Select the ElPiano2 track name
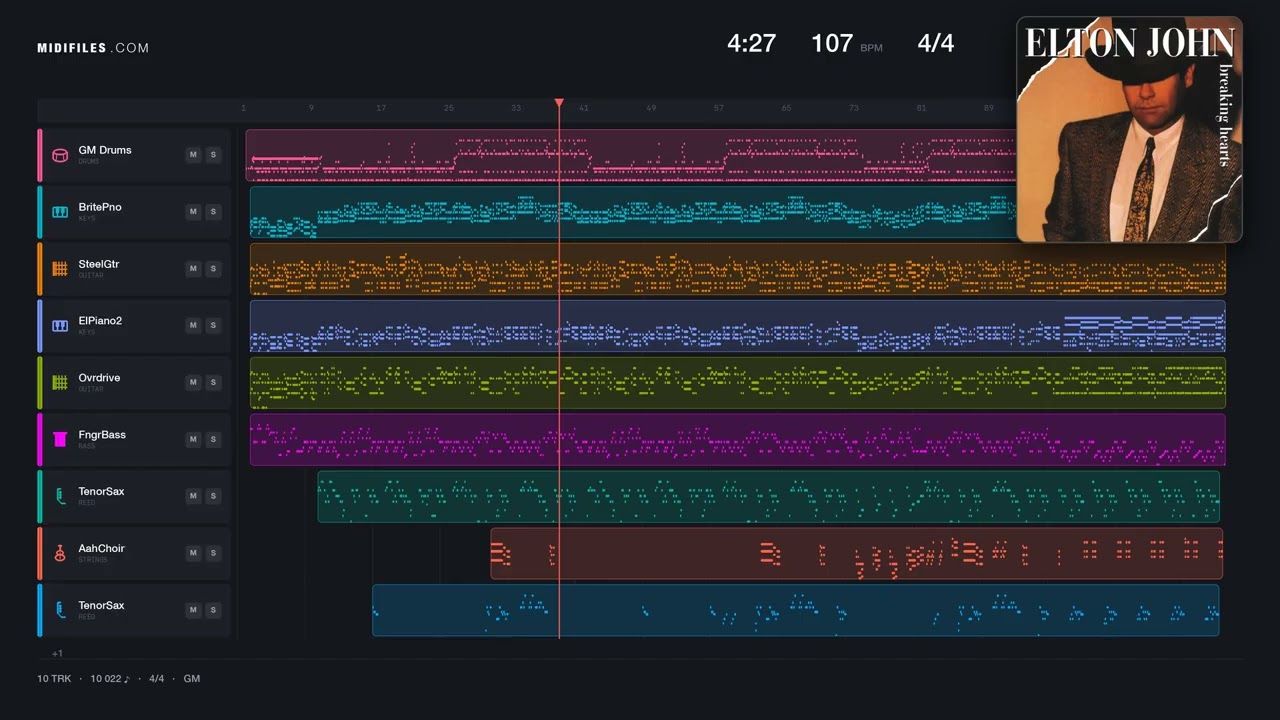This screenshot has width=1280, height=720. [101, 321]
